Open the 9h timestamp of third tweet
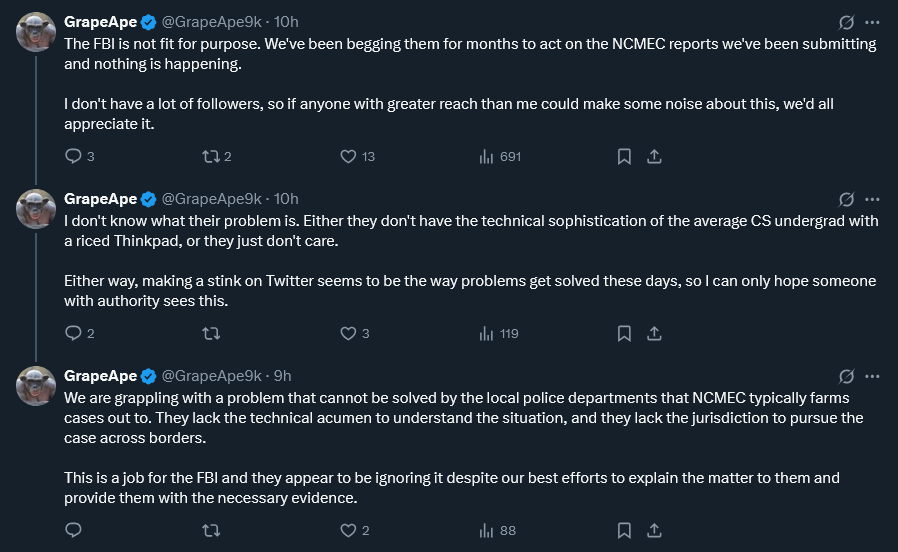898x552 pixels. [x=282, y=376]
